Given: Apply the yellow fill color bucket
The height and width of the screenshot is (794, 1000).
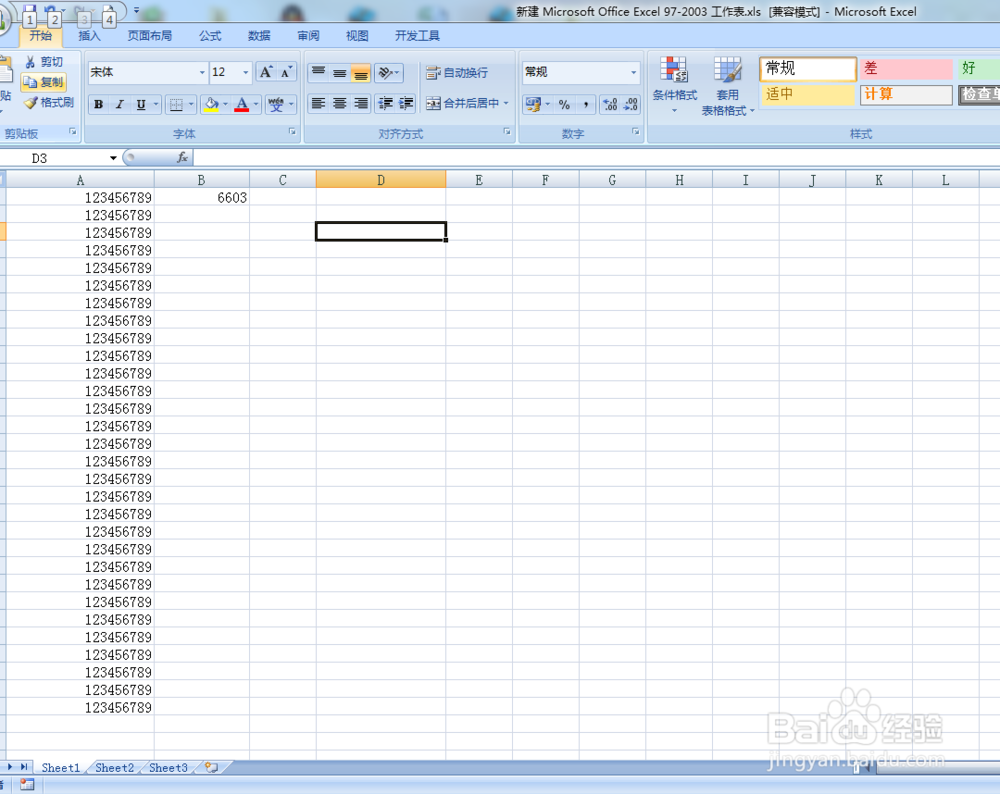Looking at the screenshot, I should click(x=211, y=105).
